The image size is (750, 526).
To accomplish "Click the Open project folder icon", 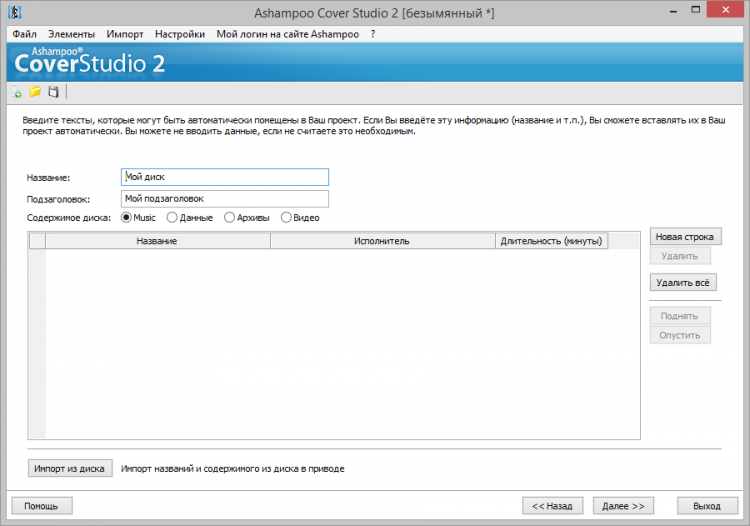I will (x=35, y=91).
